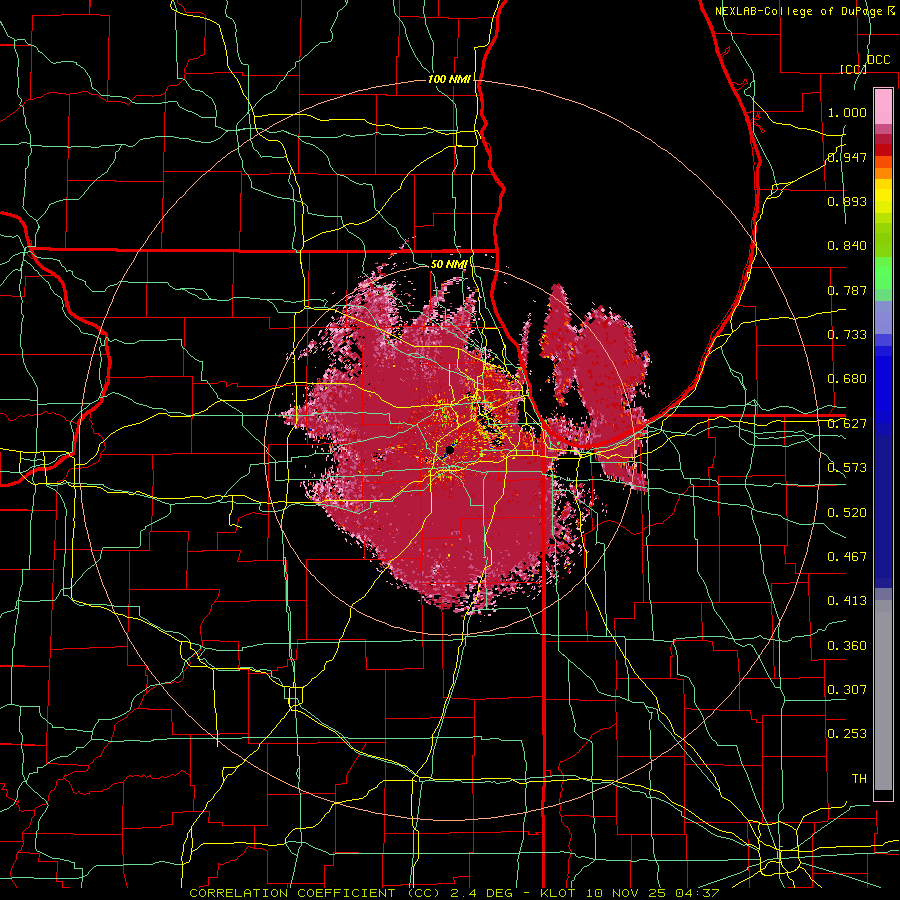900x900 pixels.
Task: Select the 0.787 scale value
Action: 847,290
